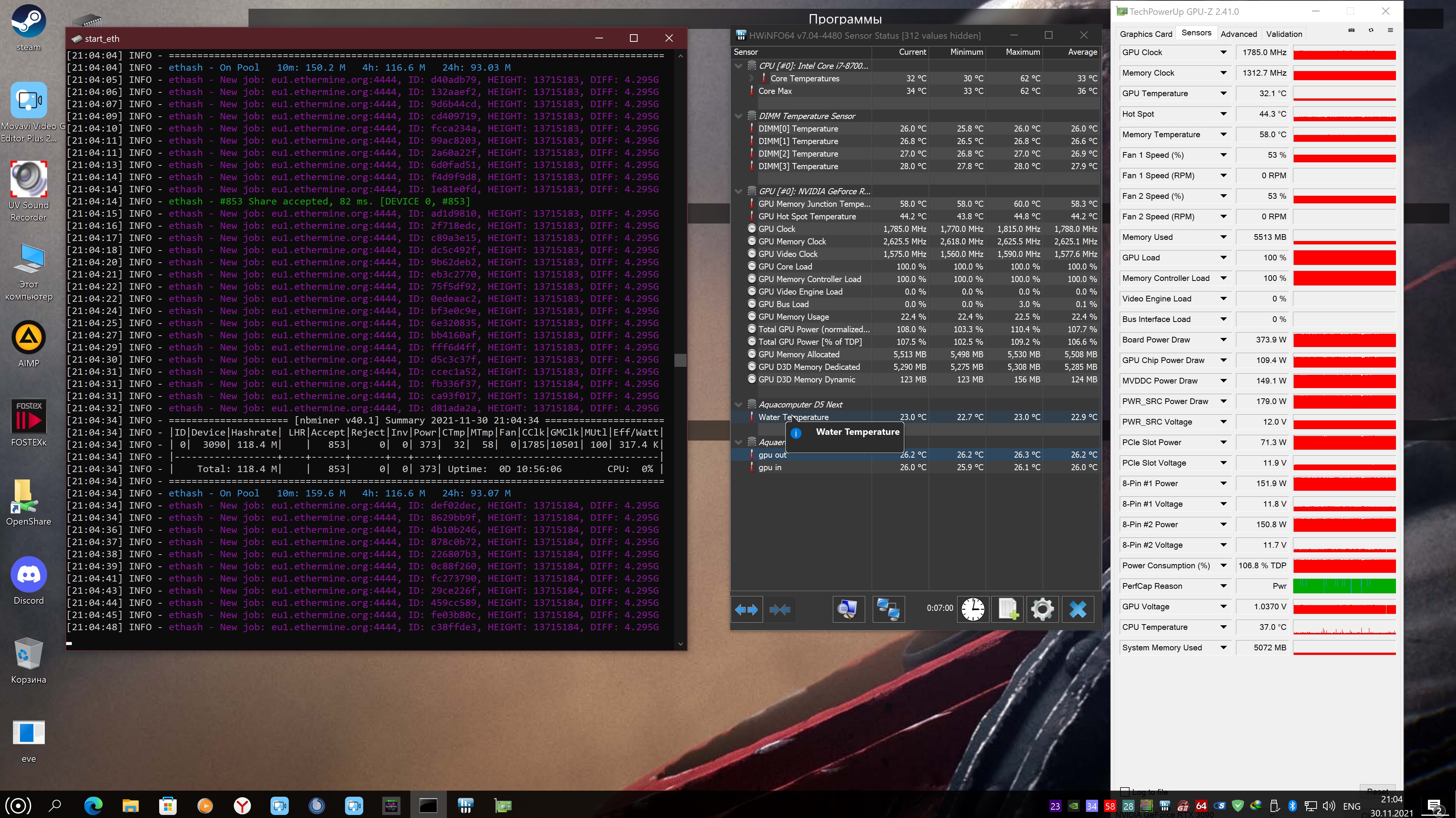
Task: Open the PerfCap Reason dropdown
Action: (x=1223, y=586)
